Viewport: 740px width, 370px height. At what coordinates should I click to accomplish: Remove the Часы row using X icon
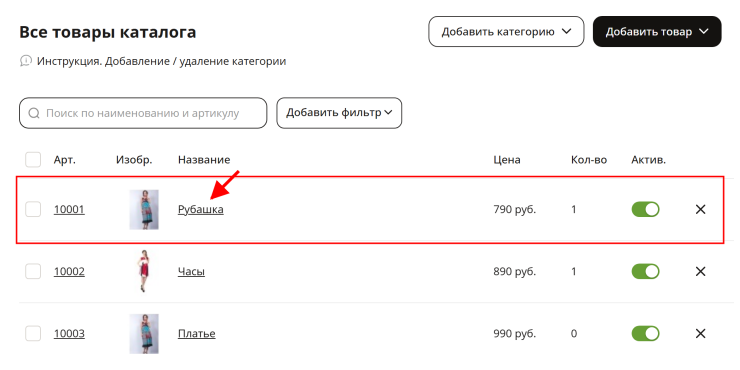[700, 271]
